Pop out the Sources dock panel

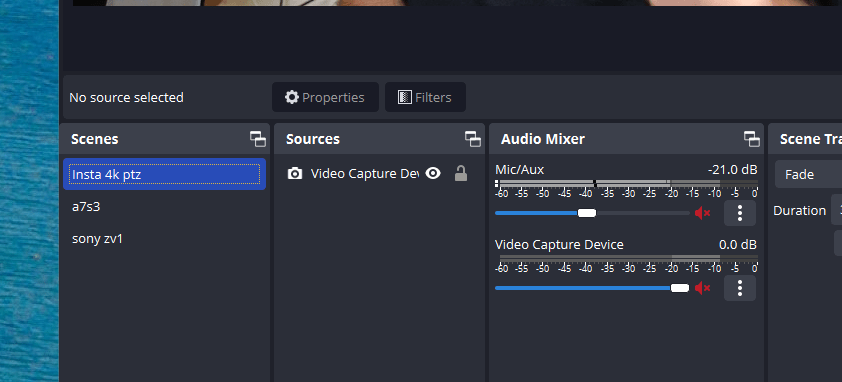(x=473, y=139)
